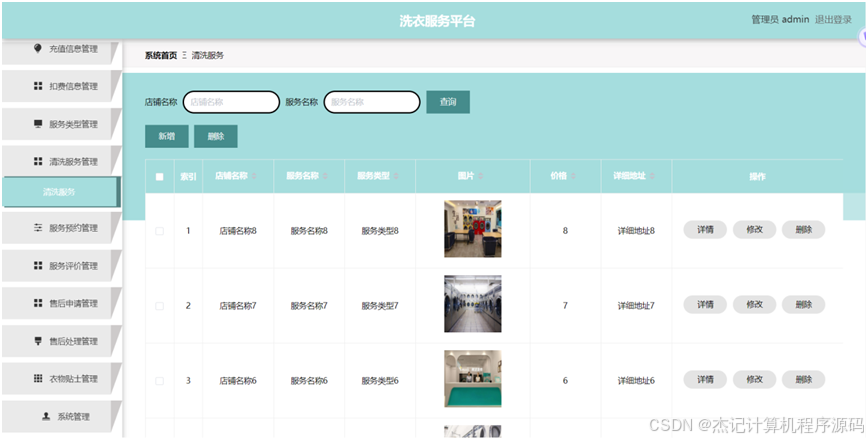
Task: Click the monitor icon beside 服务类型管理
Action: tap(38, 124)
